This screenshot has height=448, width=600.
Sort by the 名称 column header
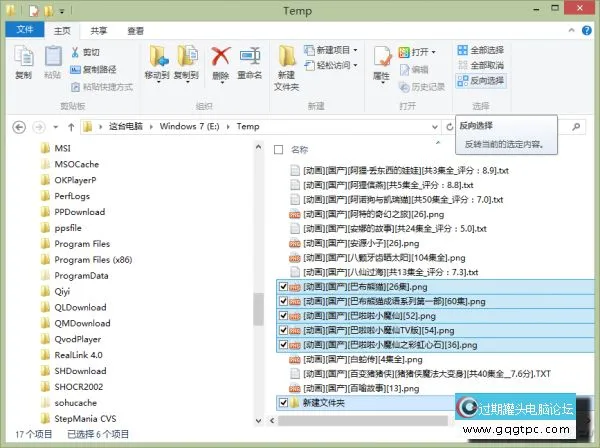[299, 150]
